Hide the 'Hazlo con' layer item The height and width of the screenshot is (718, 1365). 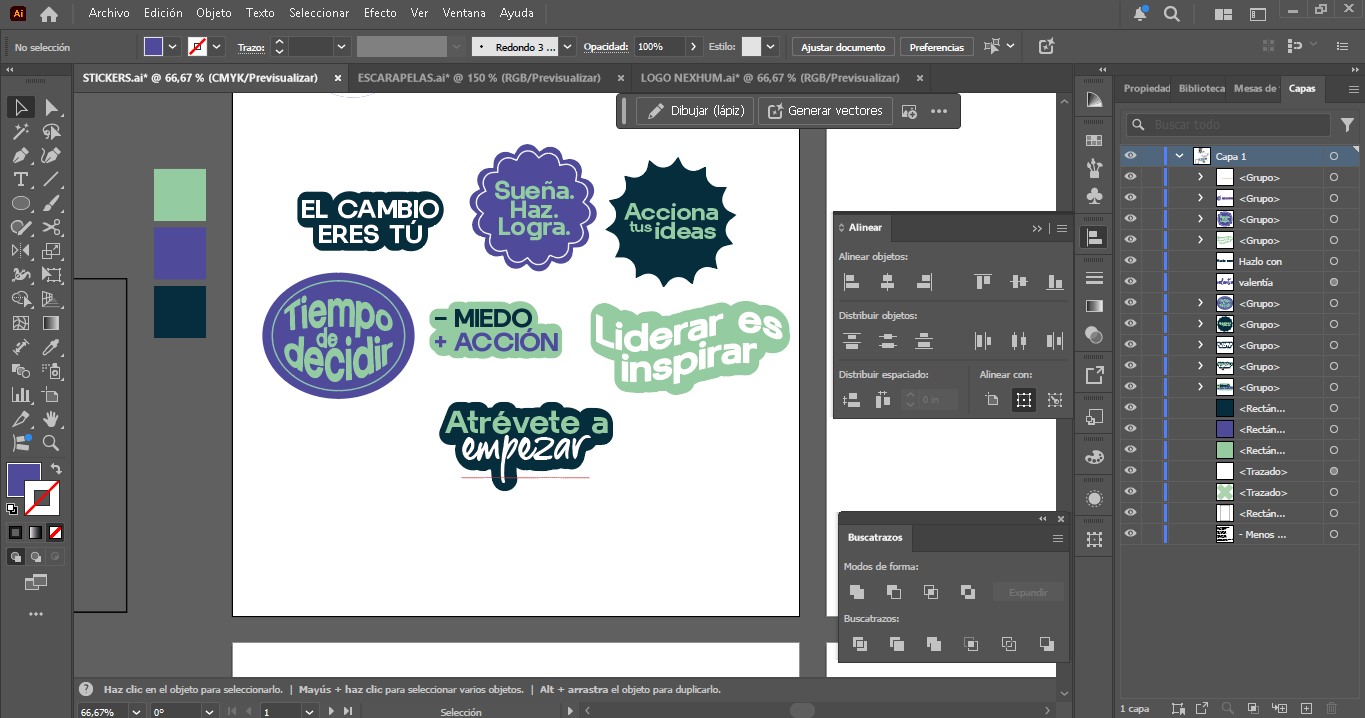[1130, 261]
